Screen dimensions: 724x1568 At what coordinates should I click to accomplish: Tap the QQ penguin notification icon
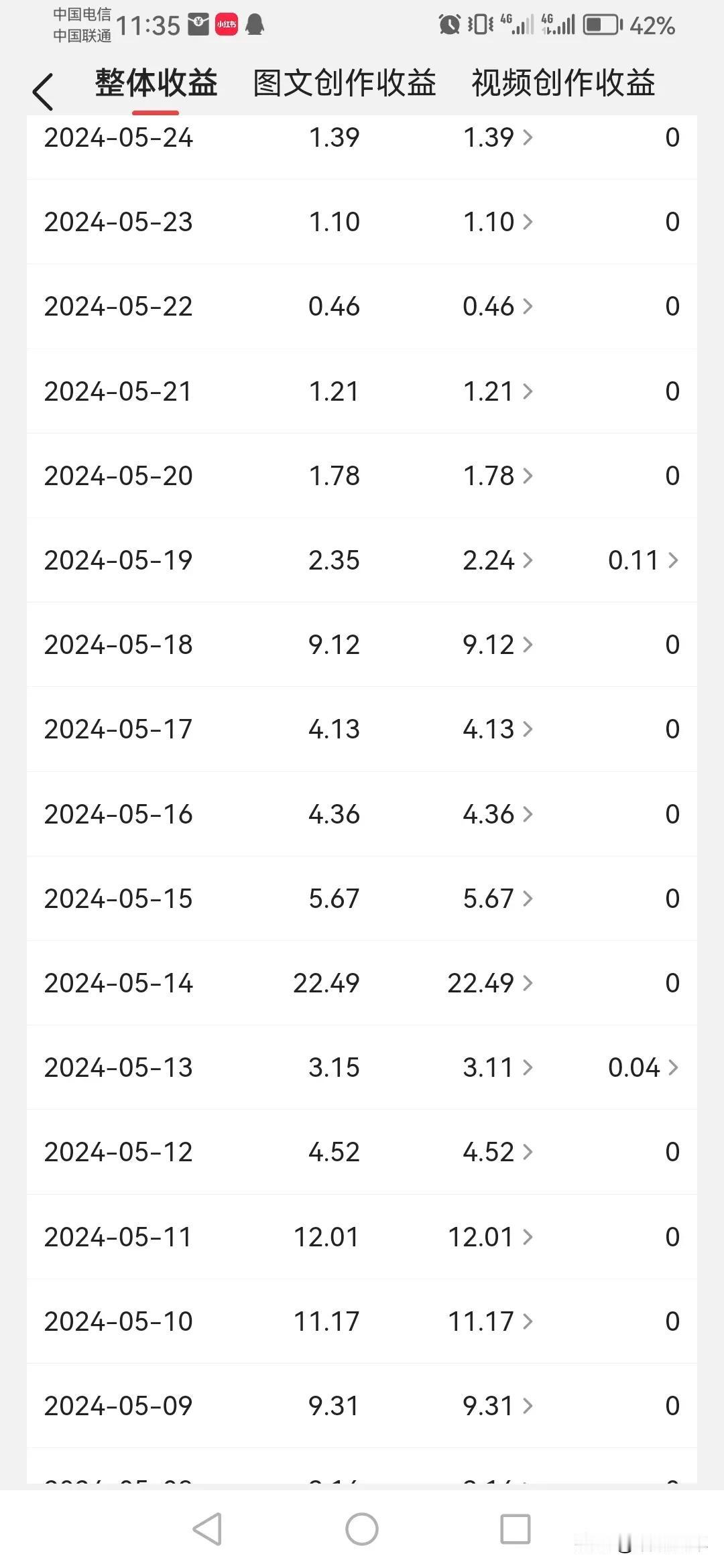click(255, 25)
